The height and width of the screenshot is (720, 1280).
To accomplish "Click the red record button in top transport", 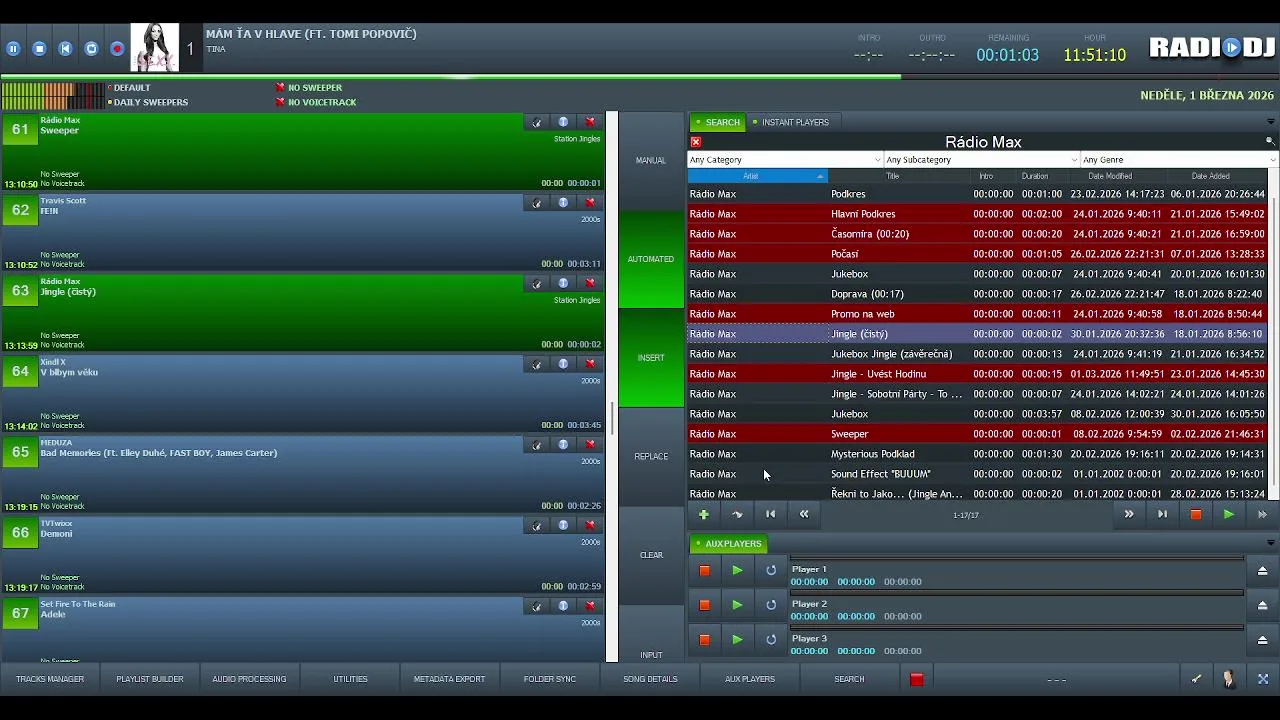I will (x=117, y=48).
